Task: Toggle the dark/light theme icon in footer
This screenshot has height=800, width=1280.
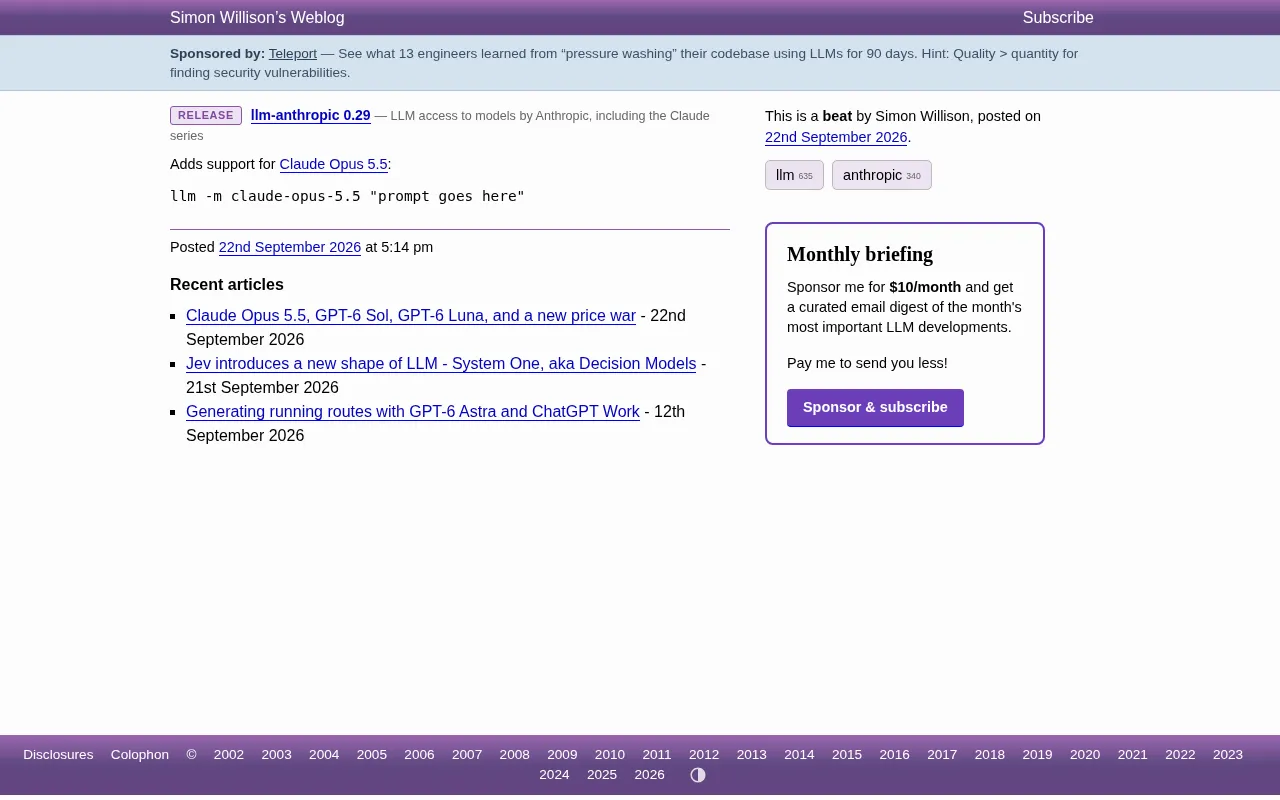Action: [x=698, y=775]
